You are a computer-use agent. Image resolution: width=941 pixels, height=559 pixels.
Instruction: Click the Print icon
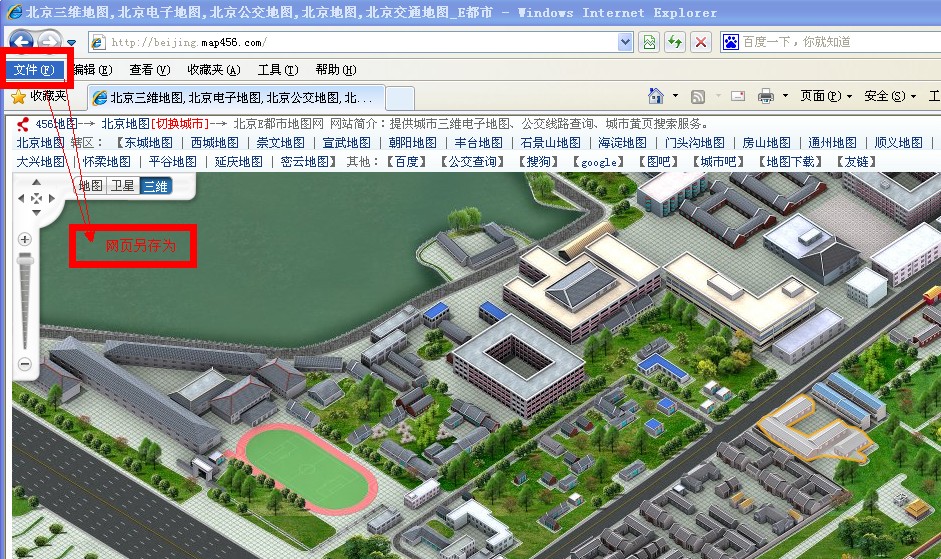point(766,96)
